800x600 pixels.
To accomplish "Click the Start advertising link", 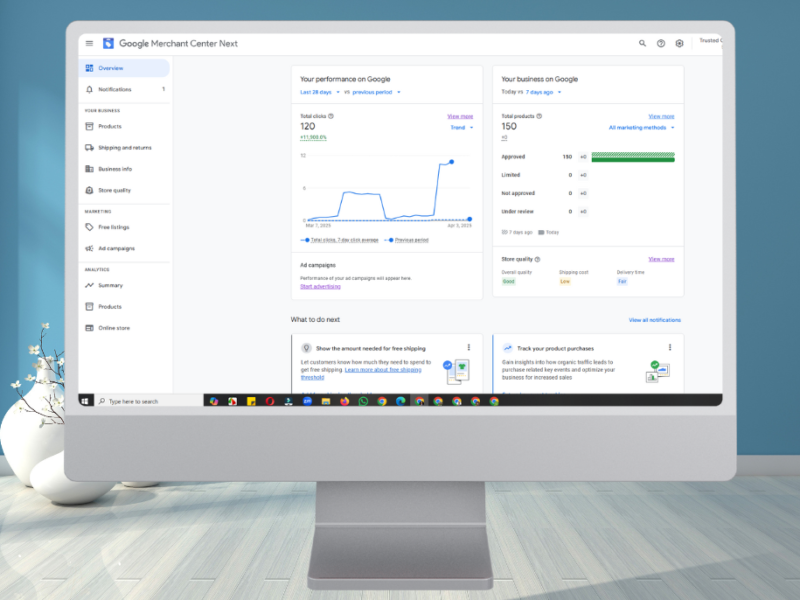I will [320, 287].
